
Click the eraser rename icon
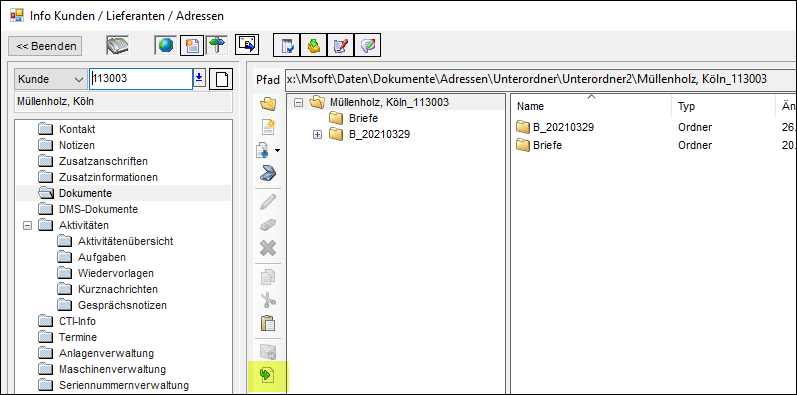click(268, 225)
